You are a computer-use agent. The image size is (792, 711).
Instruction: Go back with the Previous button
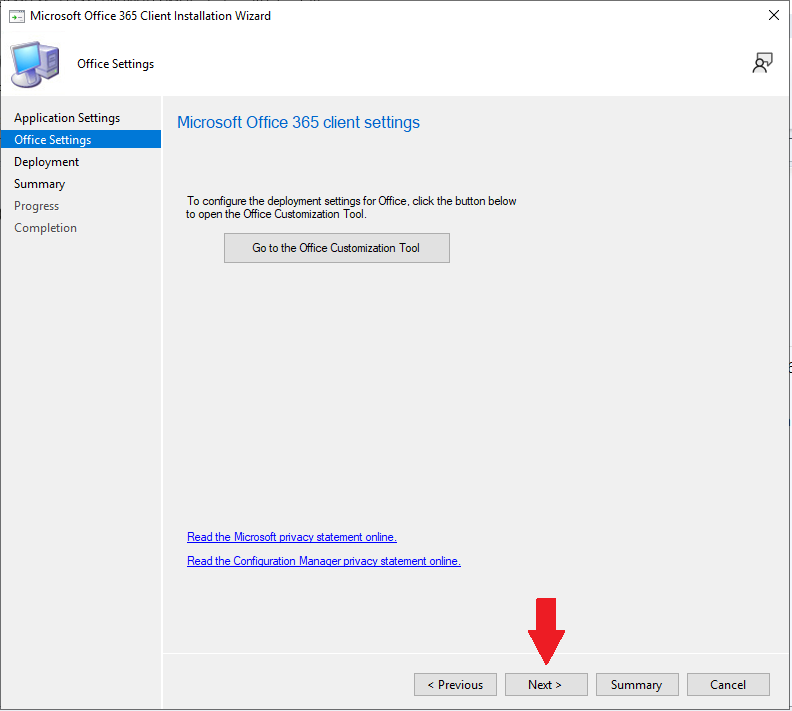click(455, 685)
